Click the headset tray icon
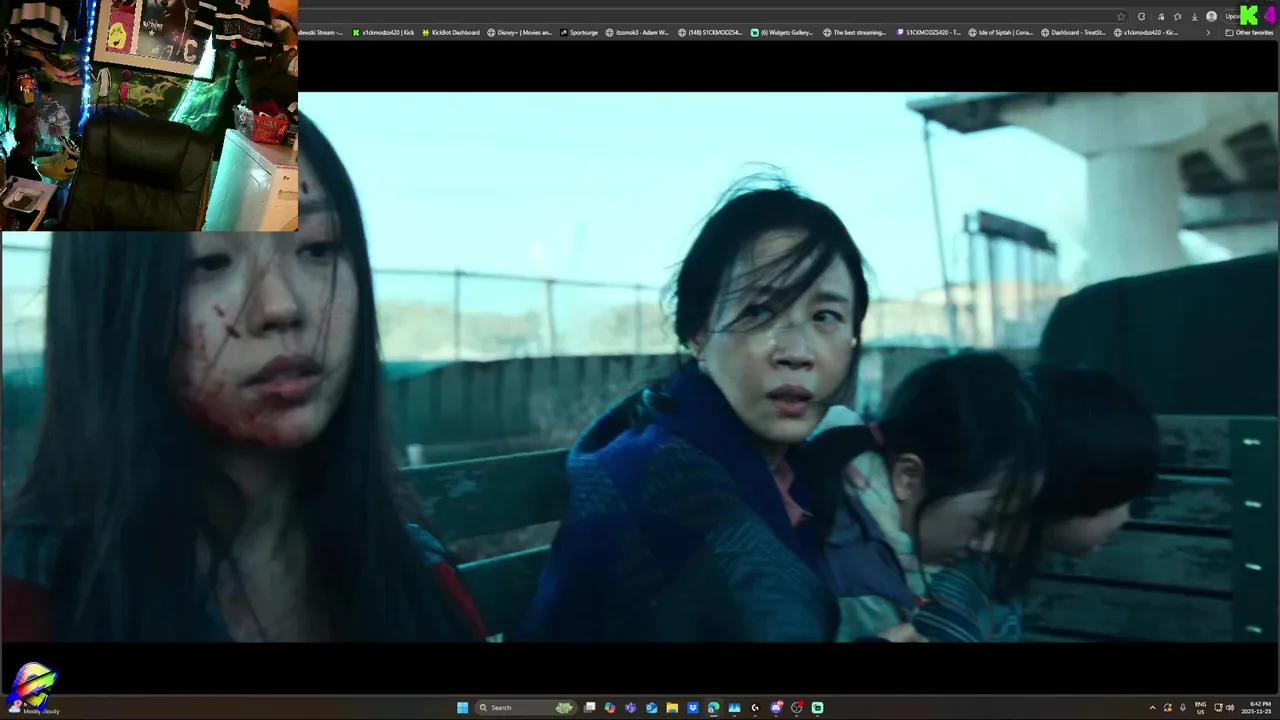 (1168, 707)
